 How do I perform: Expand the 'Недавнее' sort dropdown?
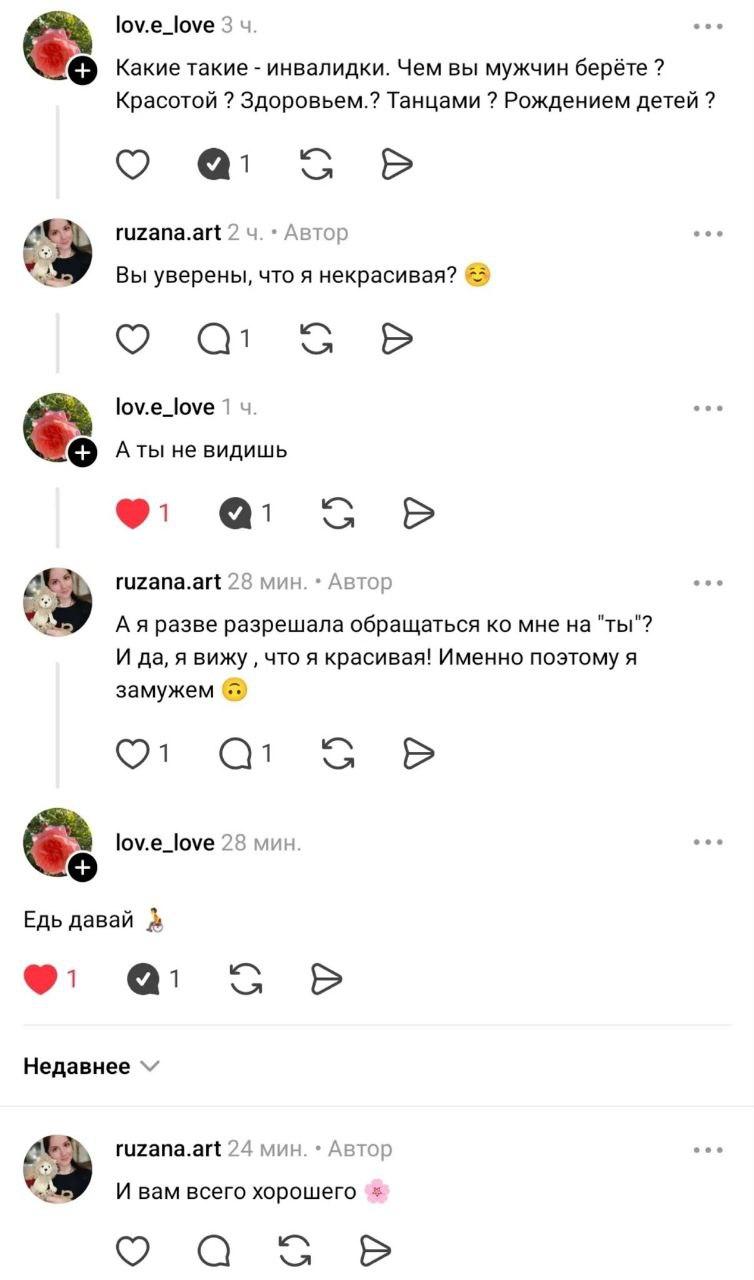coord(91,1066)
